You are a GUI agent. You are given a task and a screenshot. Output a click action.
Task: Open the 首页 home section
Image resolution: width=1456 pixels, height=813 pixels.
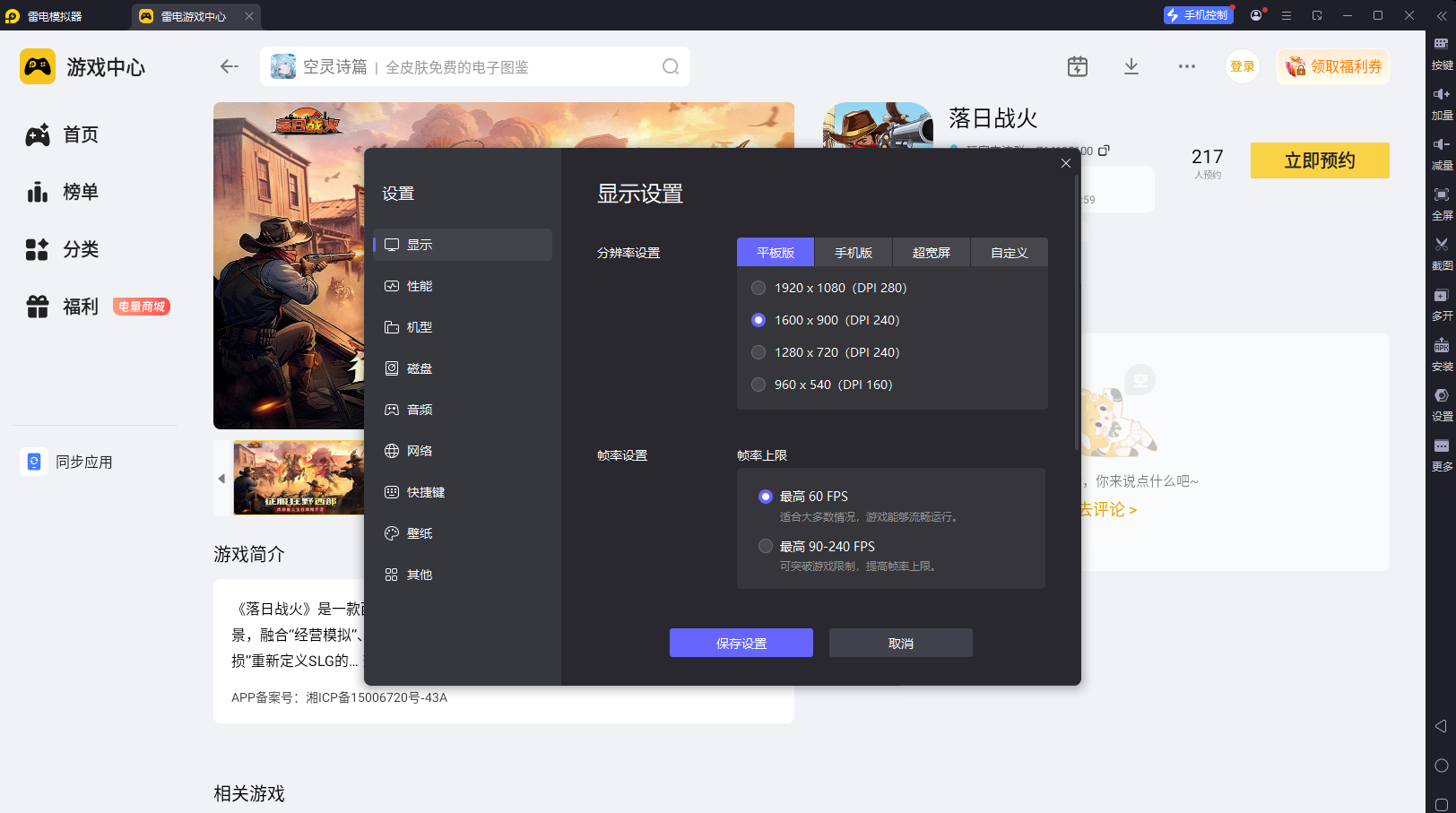pos(63,134)
